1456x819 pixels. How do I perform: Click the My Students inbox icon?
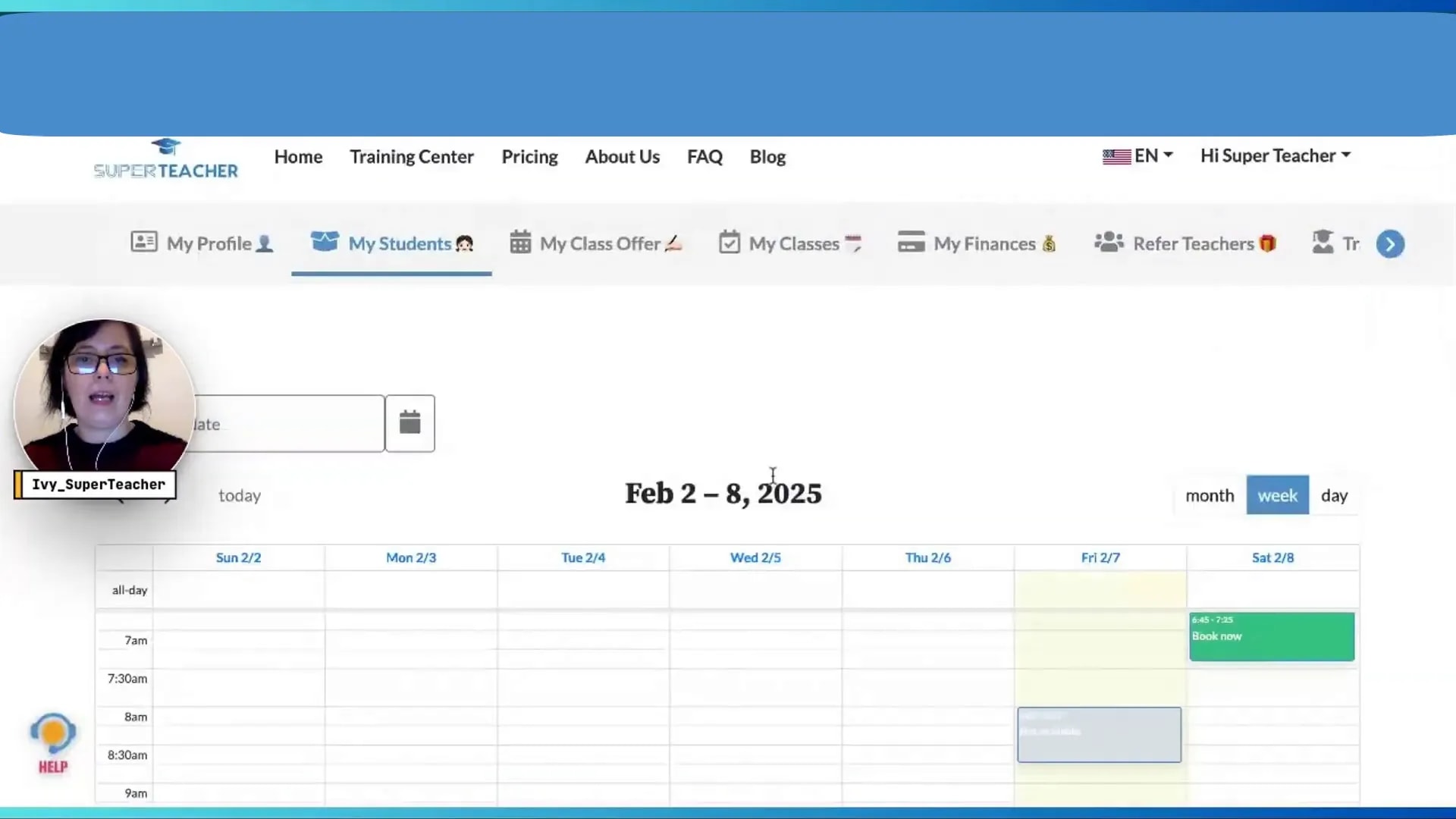(x=325, y=241)
